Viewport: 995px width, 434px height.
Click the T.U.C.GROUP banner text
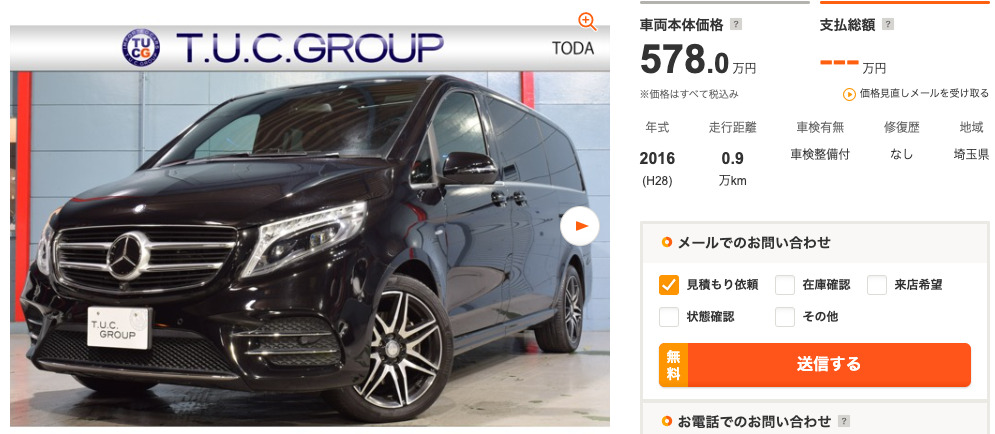click(x=310, y=48)
